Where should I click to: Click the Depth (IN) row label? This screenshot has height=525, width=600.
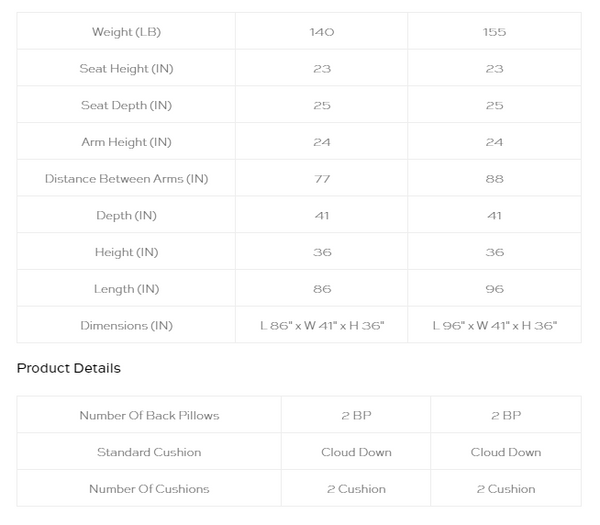pos(126,215)
